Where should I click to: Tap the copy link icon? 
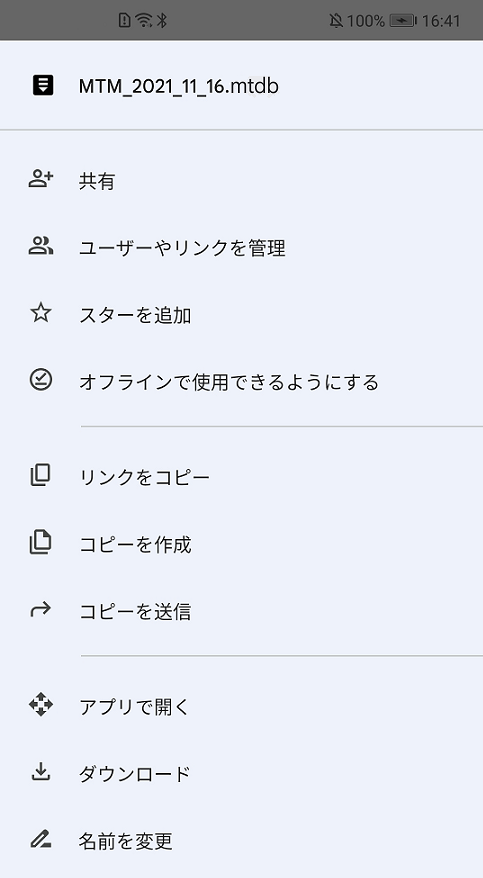[40, 475]
